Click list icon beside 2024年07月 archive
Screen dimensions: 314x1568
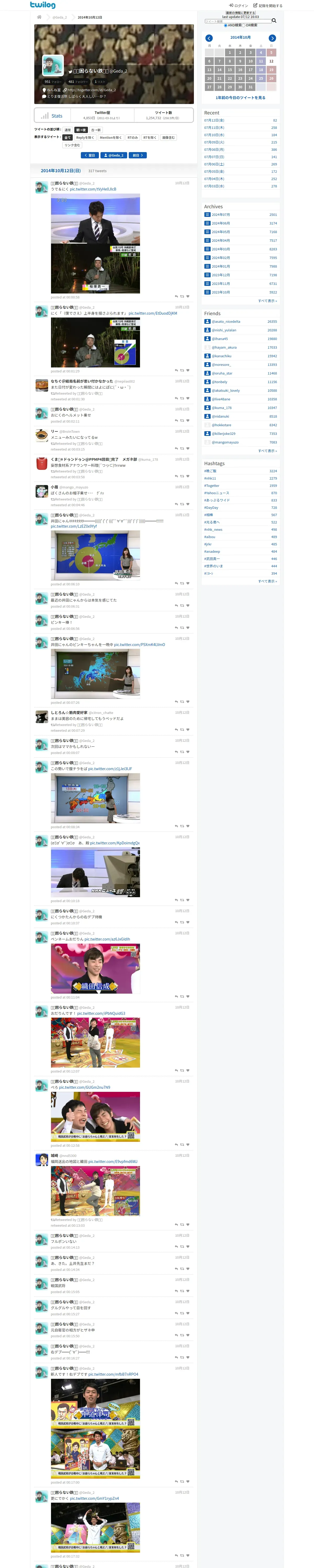207,215
